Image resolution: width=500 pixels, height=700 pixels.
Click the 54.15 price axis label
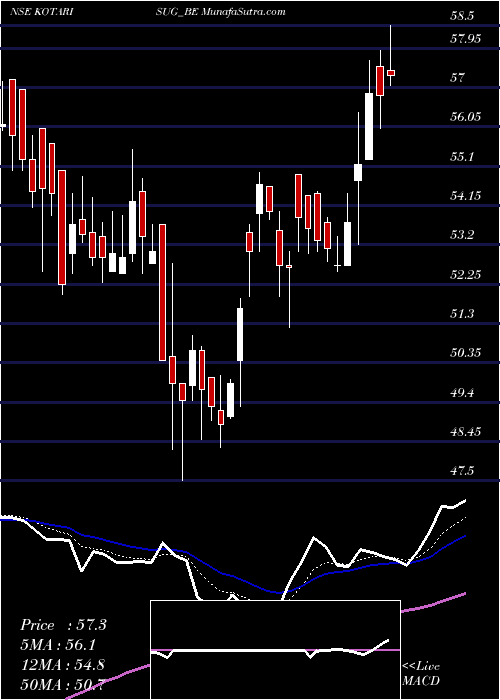pos(466,196)
